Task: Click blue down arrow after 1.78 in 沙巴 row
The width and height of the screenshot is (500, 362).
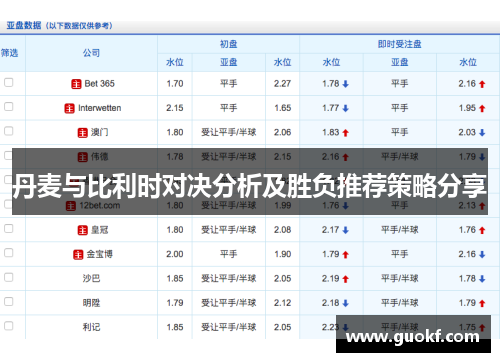Action: 482,279
